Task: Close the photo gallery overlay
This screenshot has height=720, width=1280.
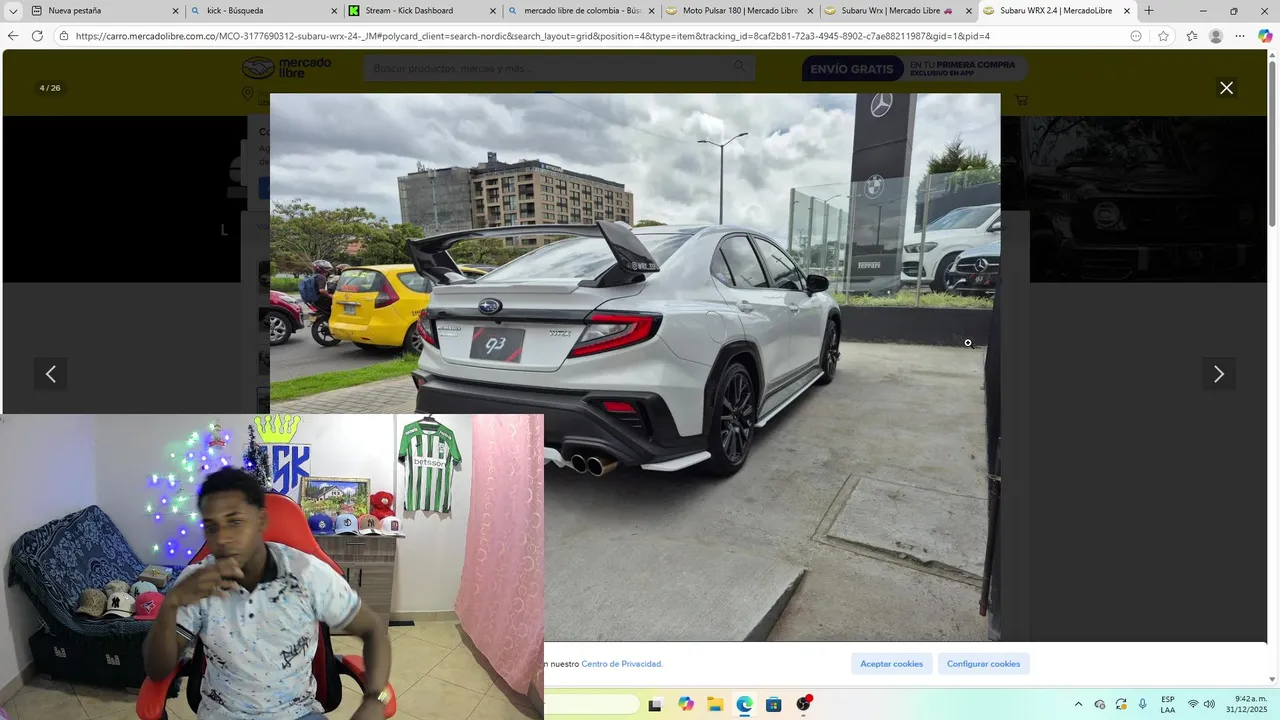Action: pos(1226,88)
